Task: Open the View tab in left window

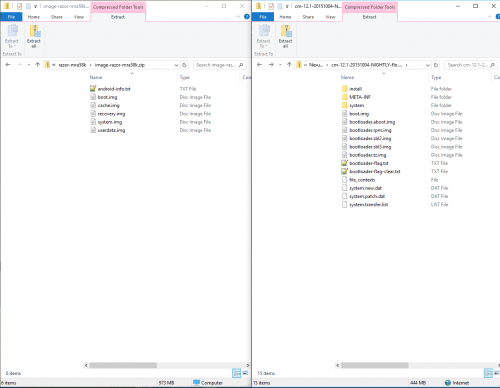Action: point(79,17)
